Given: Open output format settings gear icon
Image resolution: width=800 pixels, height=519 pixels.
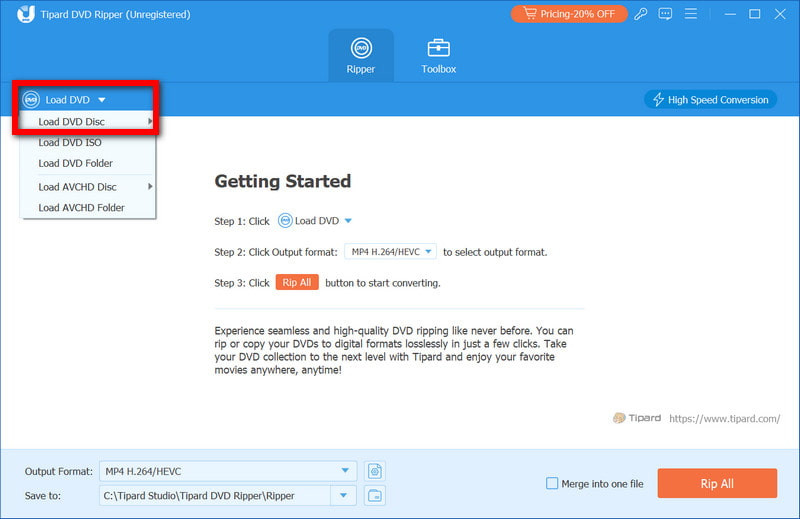Looking at the screenshot, I should coord(375,471).
